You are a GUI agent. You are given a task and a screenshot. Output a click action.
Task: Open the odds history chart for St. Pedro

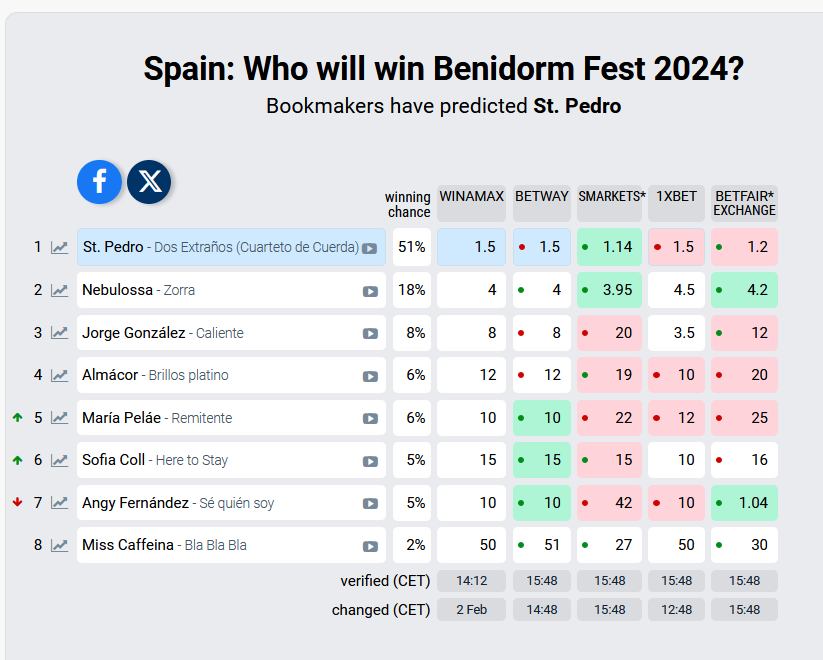60,247
